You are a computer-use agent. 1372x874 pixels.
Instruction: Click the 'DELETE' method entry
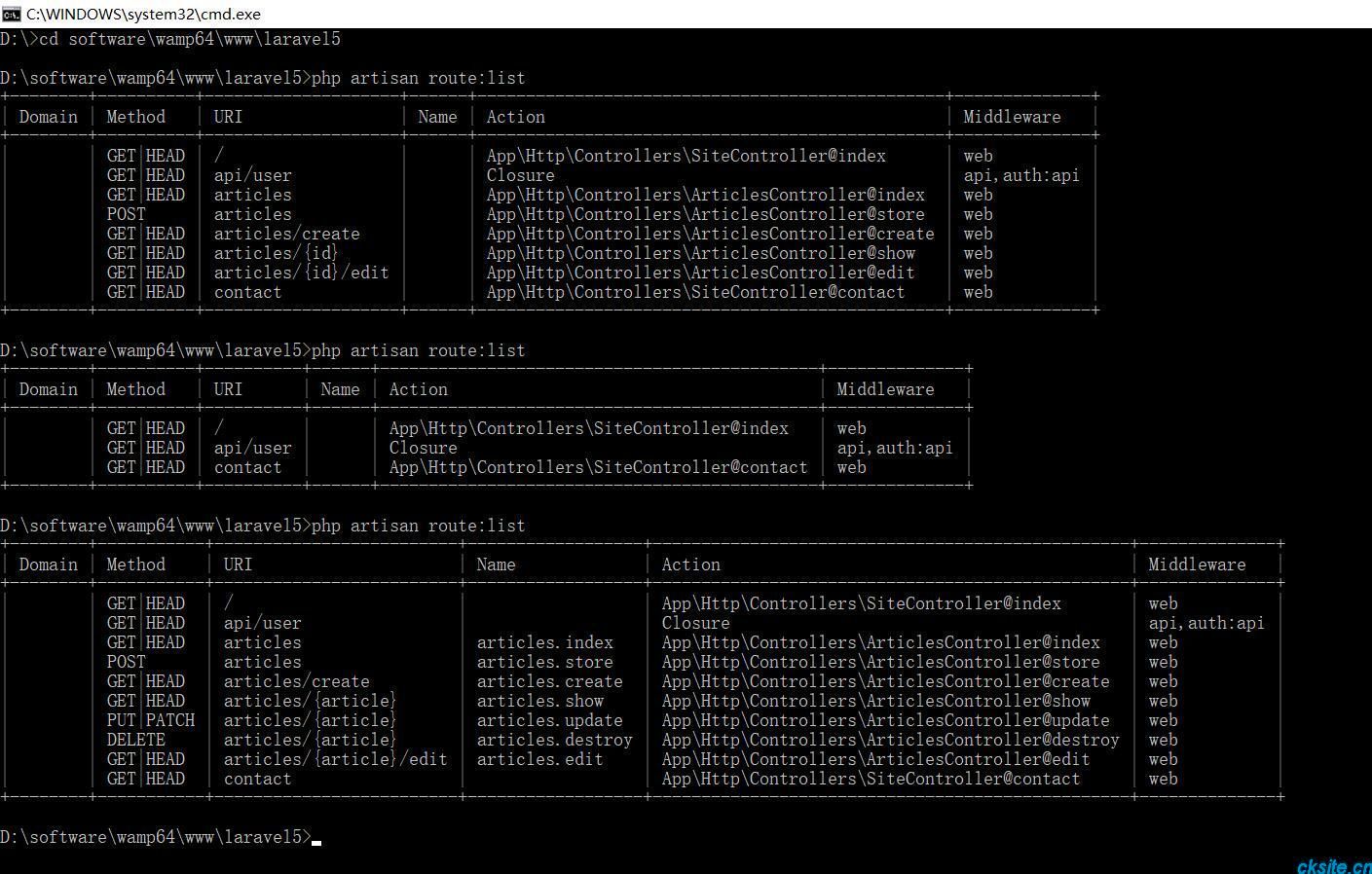(x=136, y=740)
